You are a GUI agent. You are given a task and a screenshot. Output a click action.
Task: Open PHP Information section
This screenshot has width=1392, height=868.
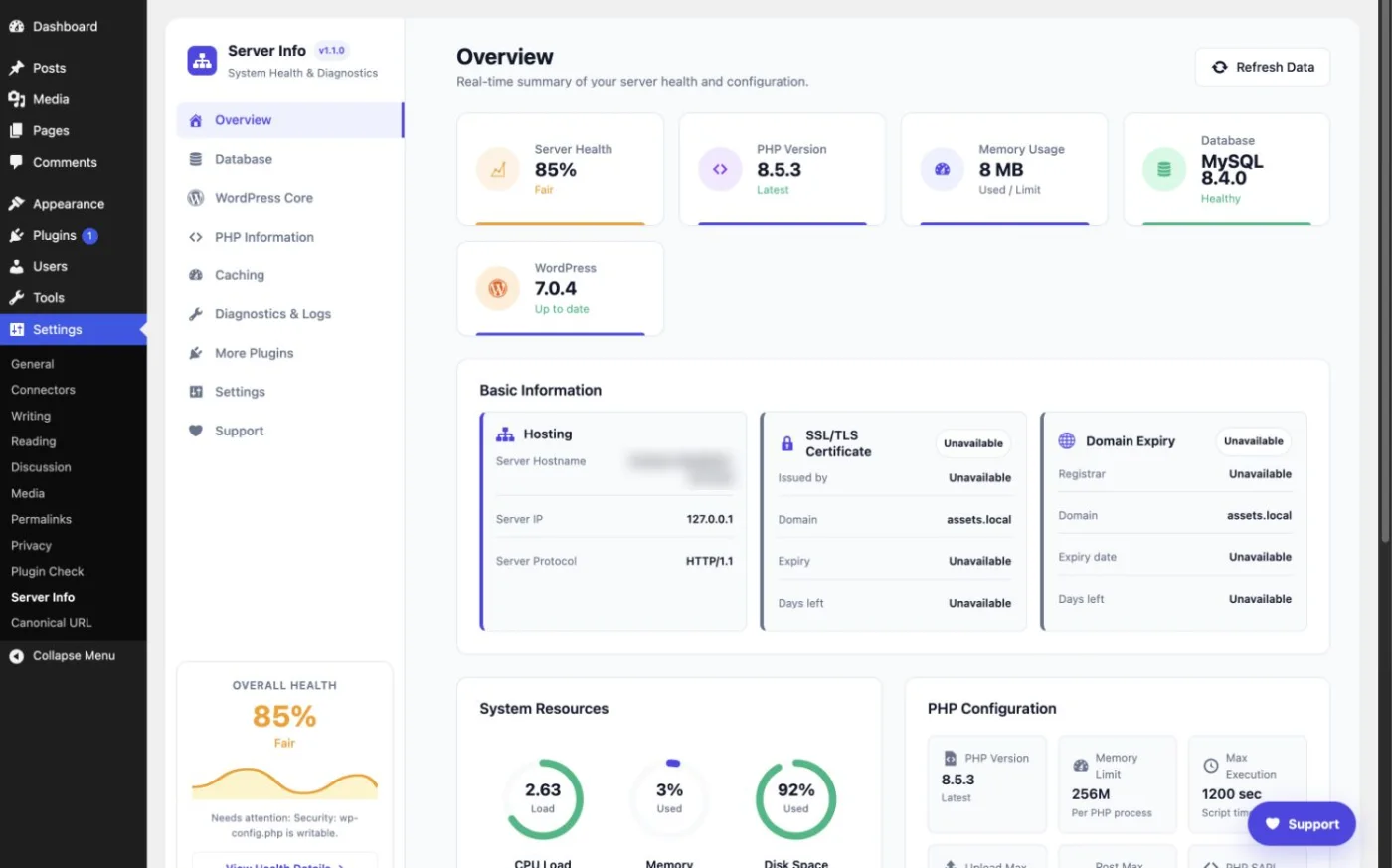point(289,237)
